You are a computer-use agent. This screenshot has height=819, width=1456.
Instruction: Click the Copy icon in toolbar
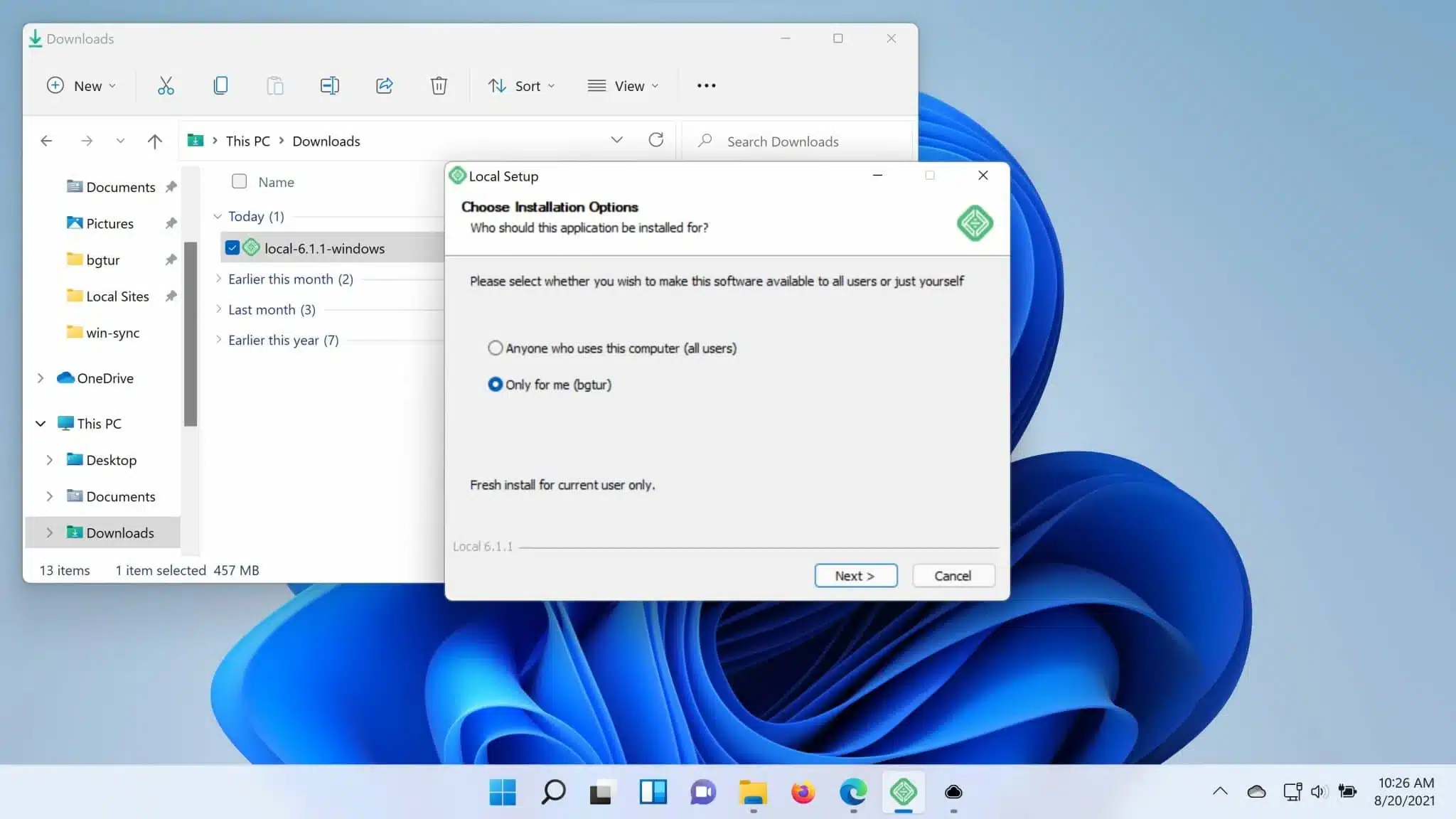coord(220,86)
